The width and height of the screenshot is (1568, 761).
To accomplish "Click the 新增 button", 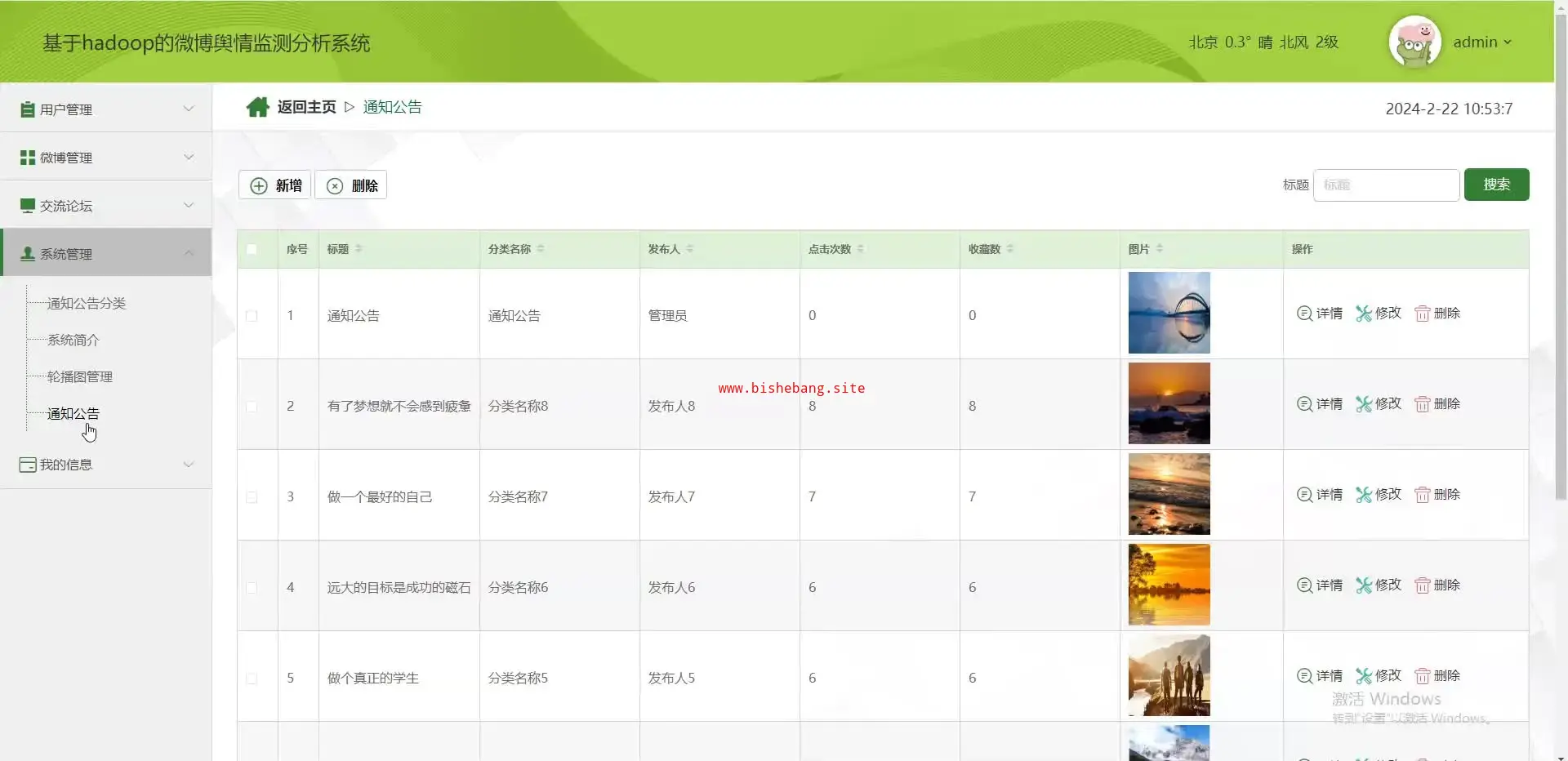I will coord(275,185).
